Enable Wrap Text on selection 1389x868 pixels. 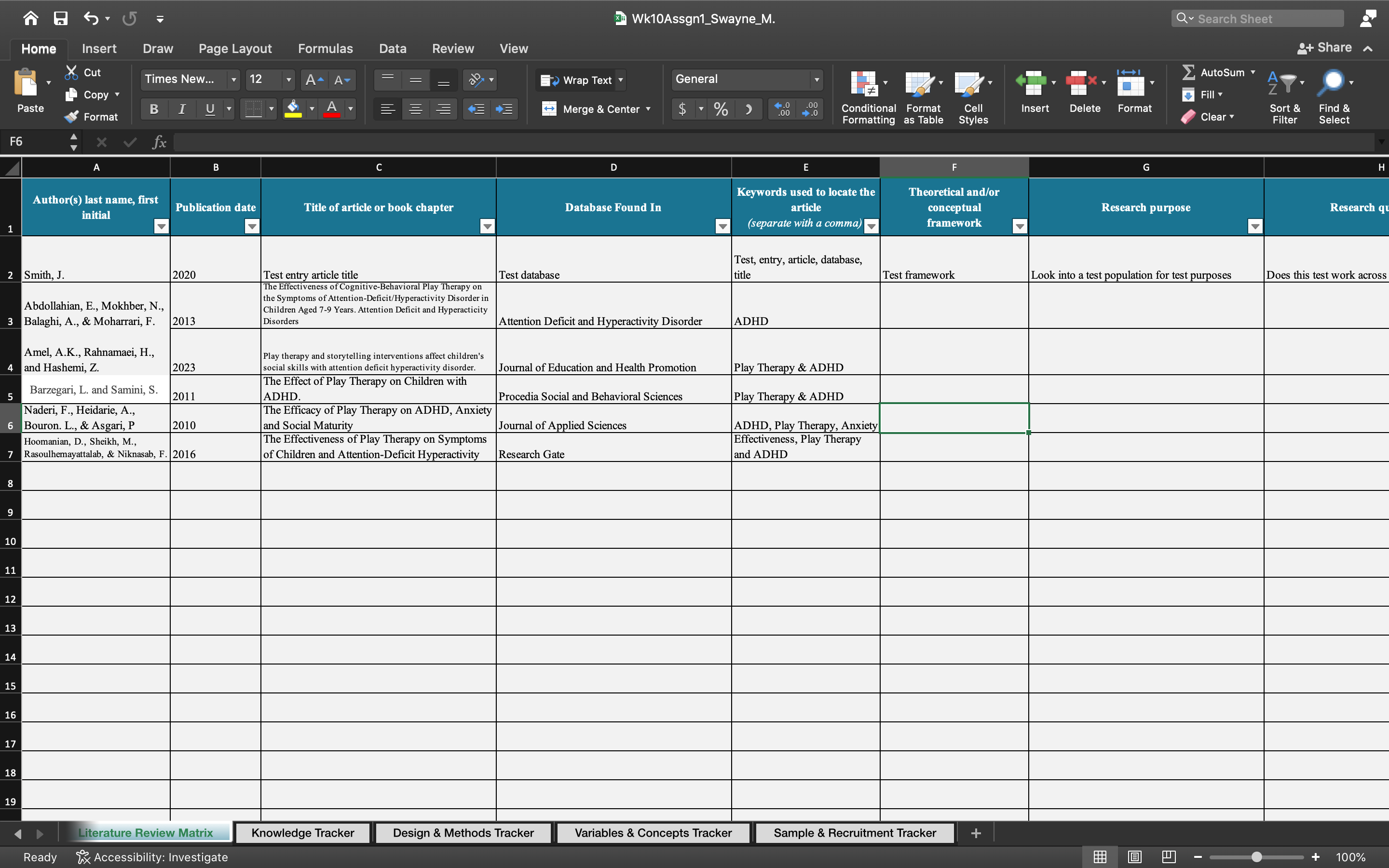[x=580, y=80]
